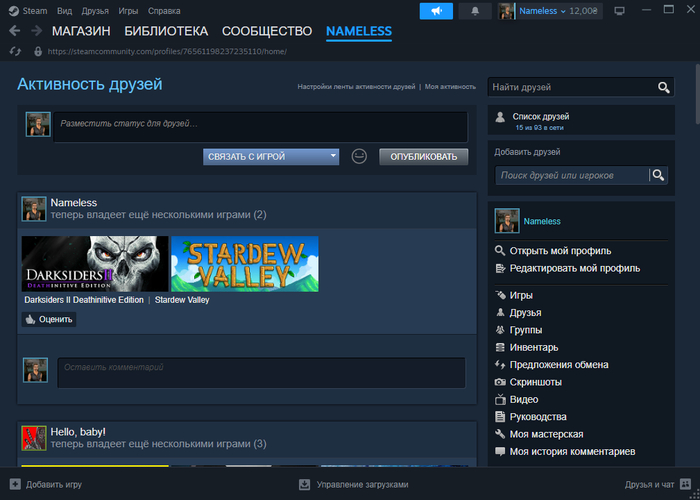Open the Друзья и чат label
This screenshot has width=700, height=500.
point(650,484)
